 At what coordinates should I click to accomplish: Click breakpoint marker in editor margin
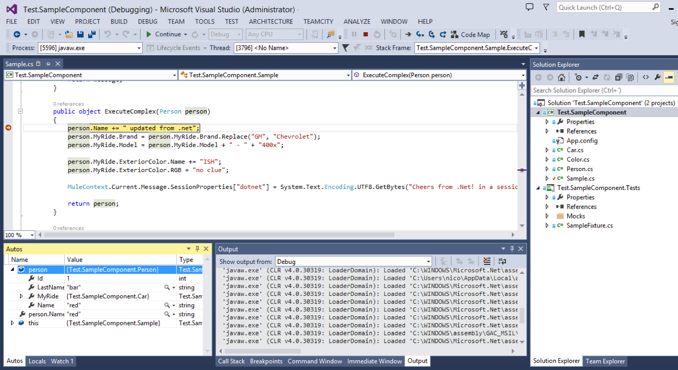8,128
